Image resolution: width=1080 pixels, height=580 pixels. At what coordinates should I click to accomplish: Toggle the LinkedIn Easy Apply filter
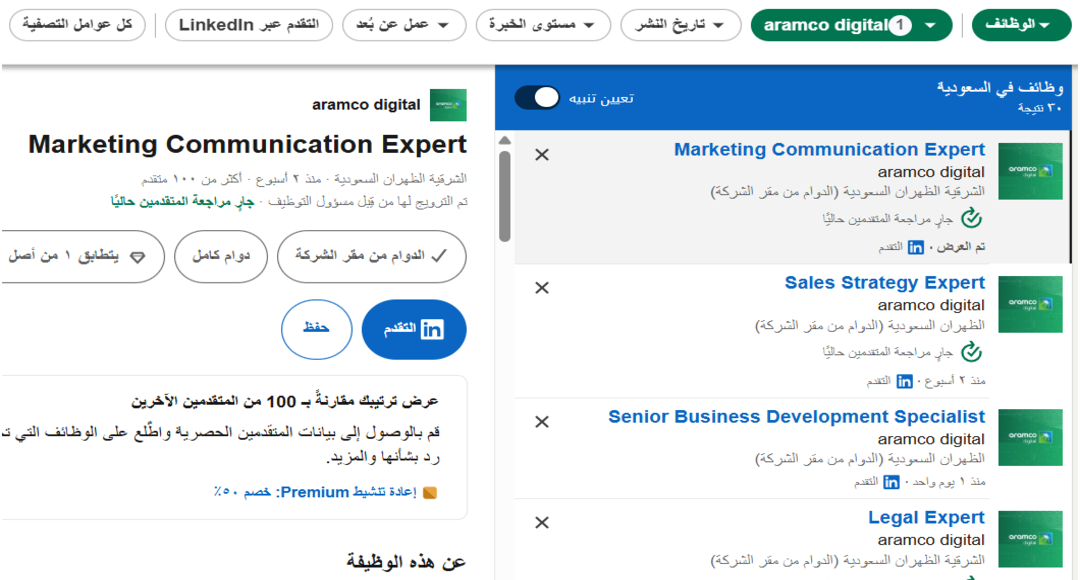pyautogui.click(x=249, y=25)
